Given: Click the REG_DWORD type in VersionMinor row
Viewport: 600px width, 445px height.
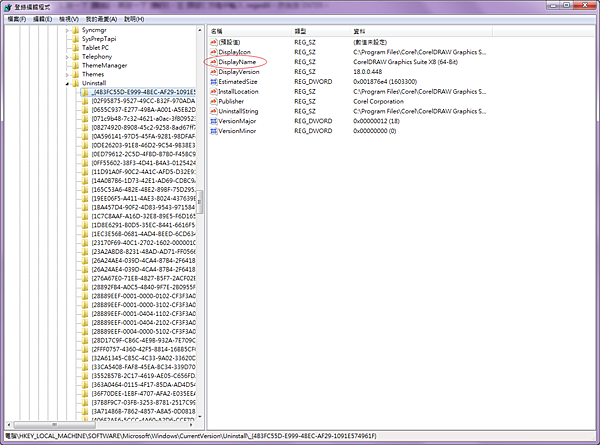Looking at the screenshot, I should click(313, 131).
